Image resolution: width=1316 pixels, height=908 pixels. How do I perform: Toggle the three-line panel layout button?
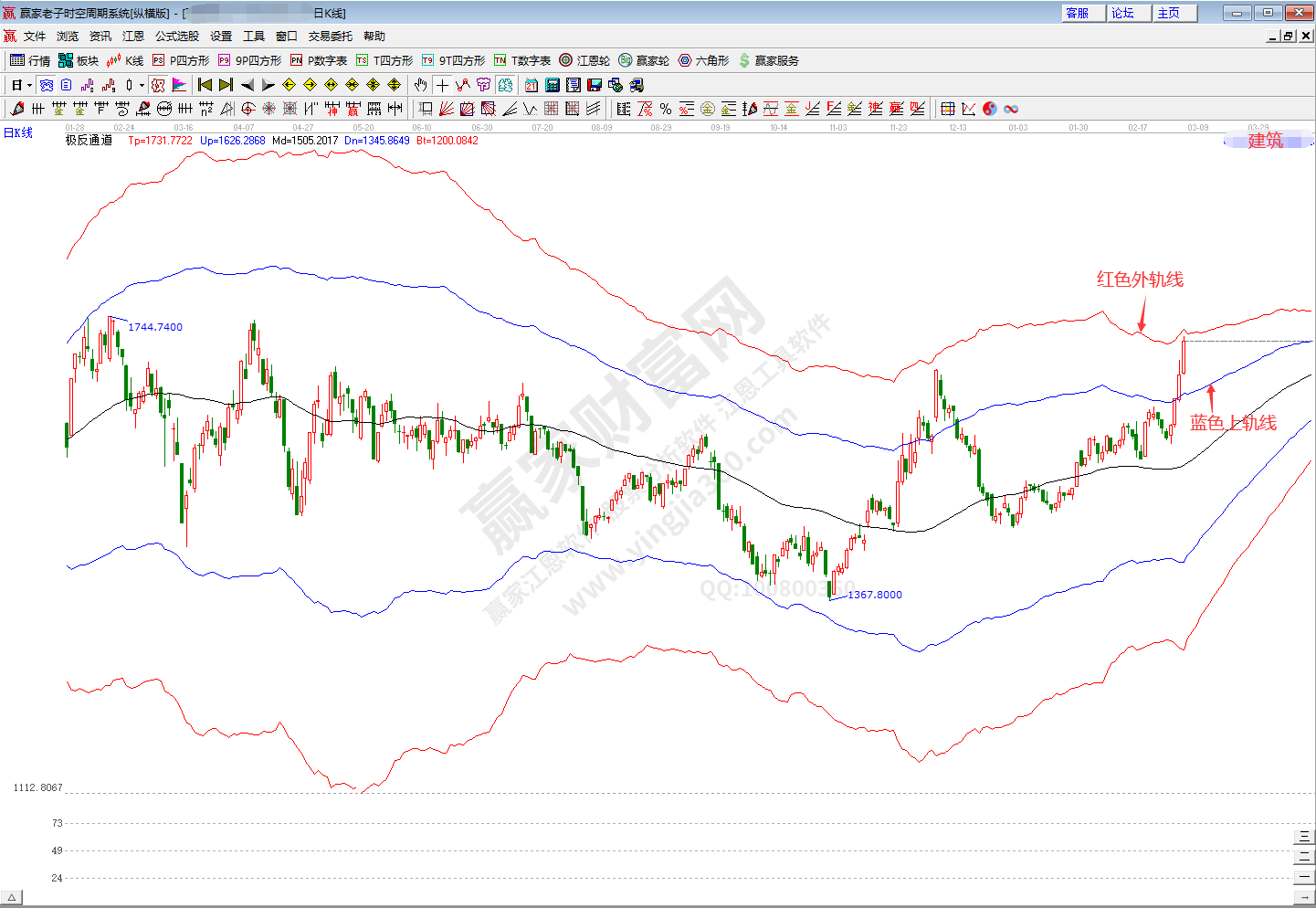[x=1303, y=837]
